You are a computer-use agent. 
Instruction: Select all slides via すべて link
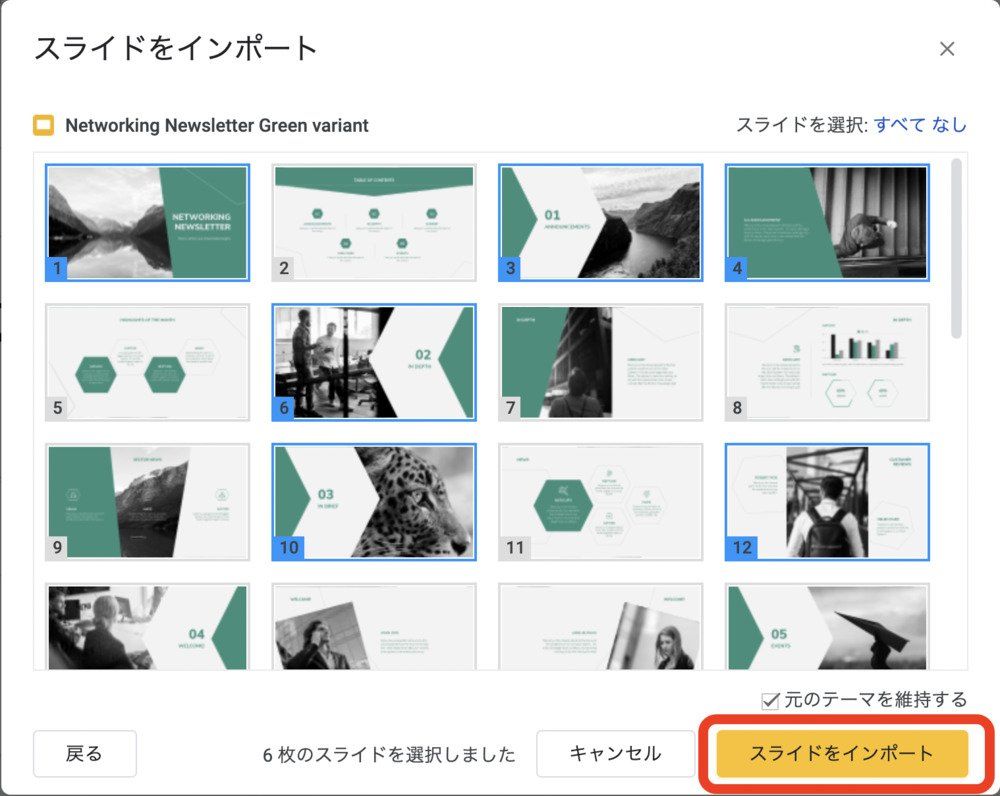tap(899, 125)
